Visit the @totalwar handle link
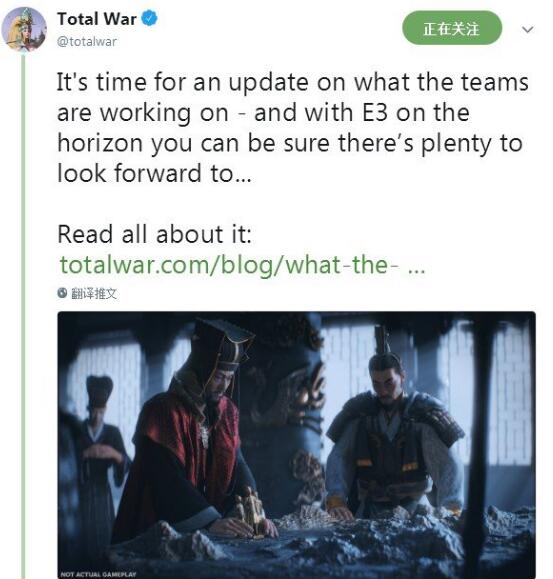 pos(87,41)
